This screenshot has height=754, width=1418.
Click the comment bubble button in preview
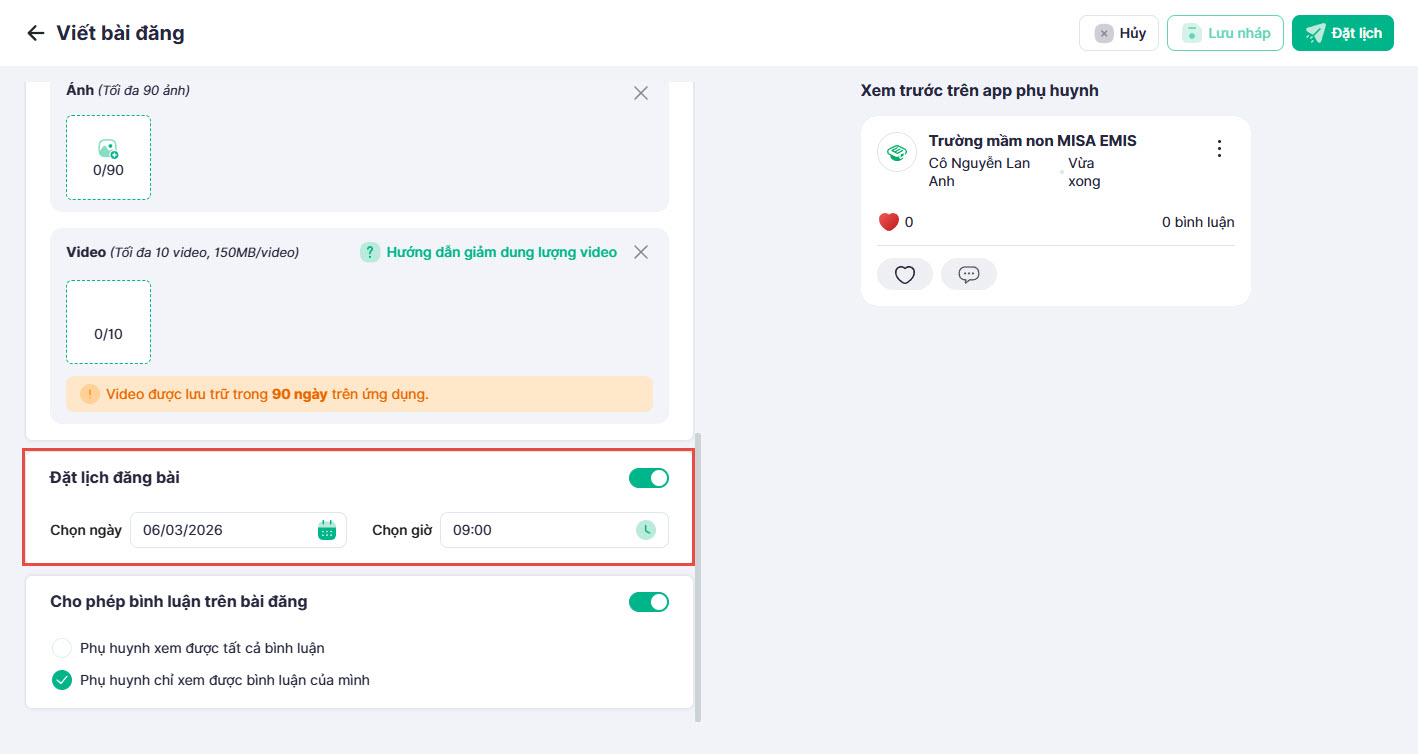click(968, 275)
